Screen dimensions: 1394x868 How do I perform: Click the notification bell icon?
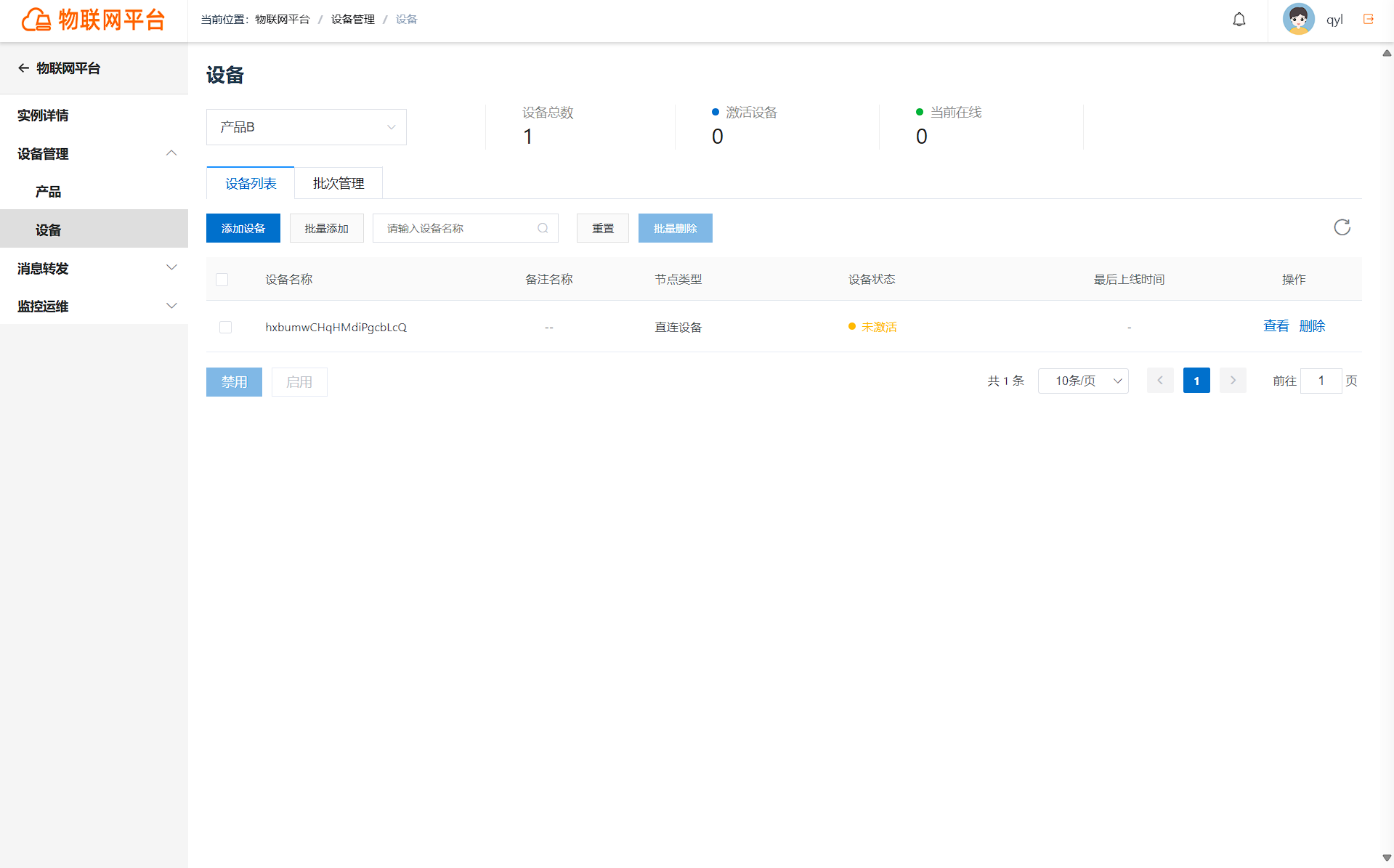click(1239, 20)
